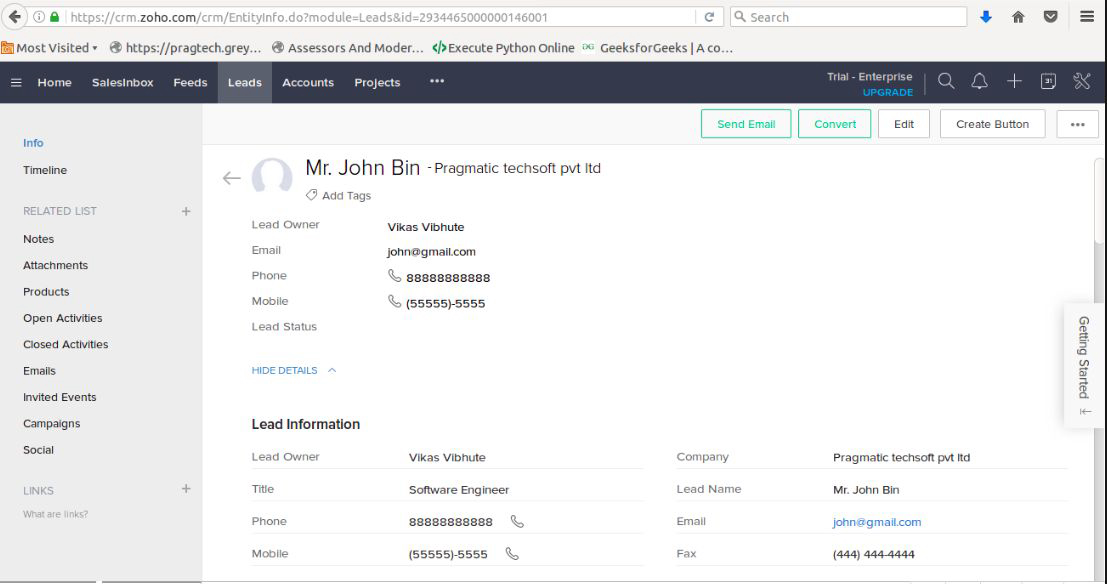Edit the lead record
Image resolution: width=1107 pixels, height=584 pixels.
[x=904, y=124]
